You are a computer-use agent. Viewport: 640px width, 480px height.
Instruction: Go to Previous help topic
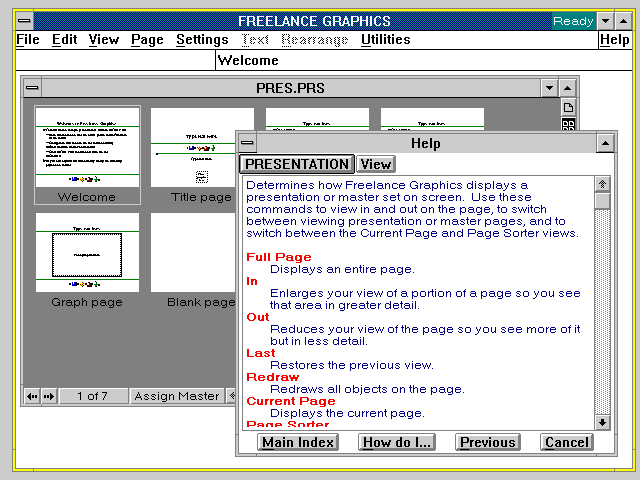pyautogui.click(x=488, y=442)
